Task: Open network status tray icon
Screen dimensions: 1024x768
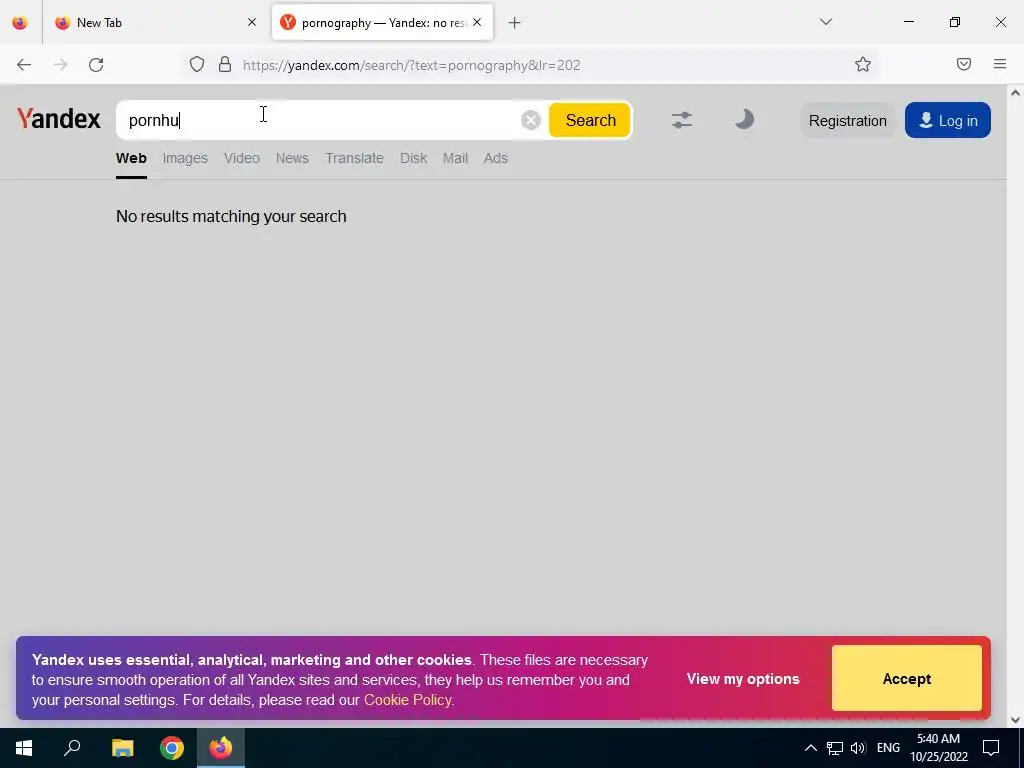Action: click(835, 748)
